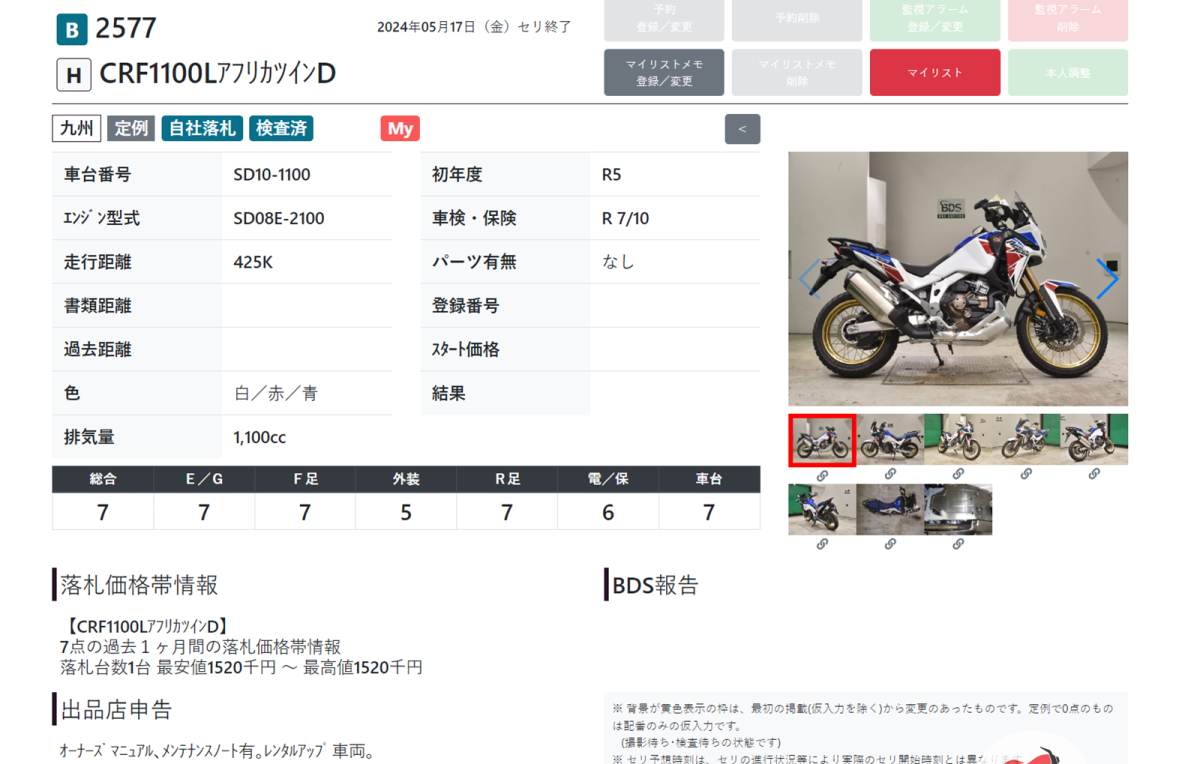Select the front-right view thumbnail
1200x764 pixels.
958,440
